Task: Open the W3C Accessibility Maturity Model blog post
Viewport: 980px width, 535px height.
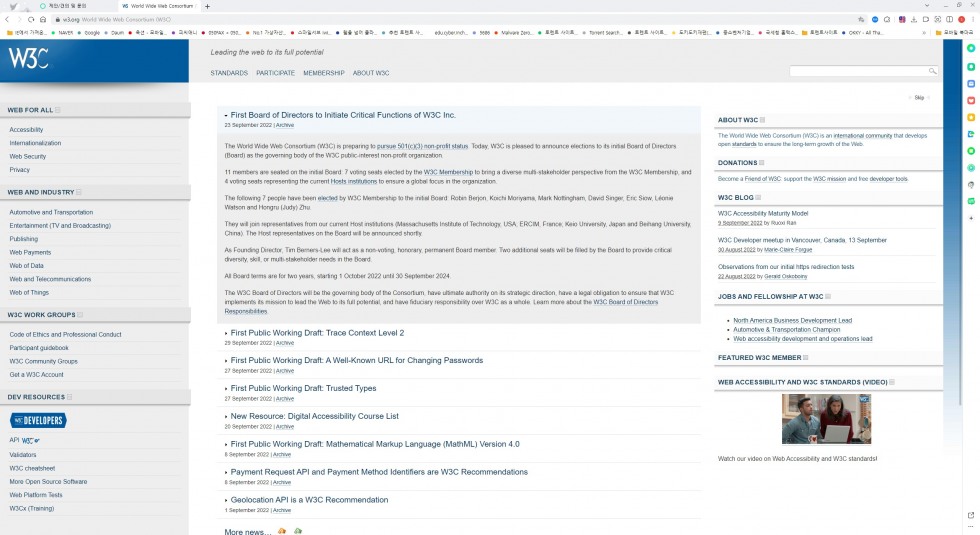Action: point(762,214)
